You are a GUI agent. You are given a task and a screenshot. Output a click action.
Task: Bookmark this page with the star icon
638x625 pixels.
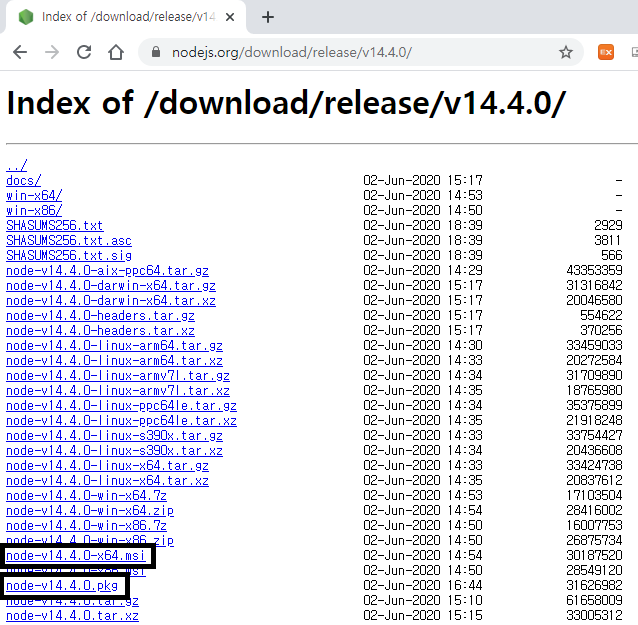(566, 52)
